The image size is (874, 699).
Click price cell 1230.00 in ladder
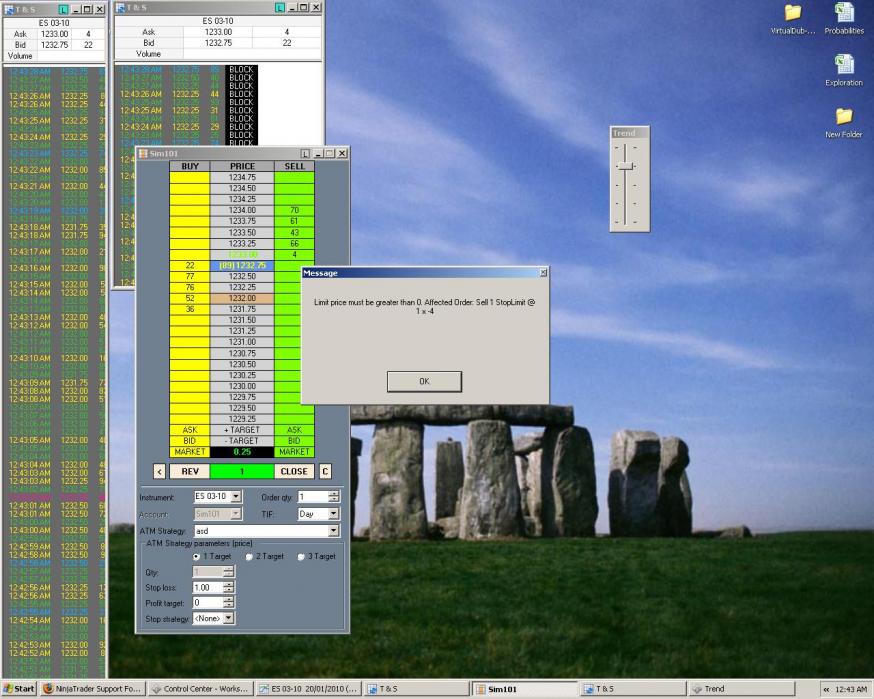click(x=242, y=386)
